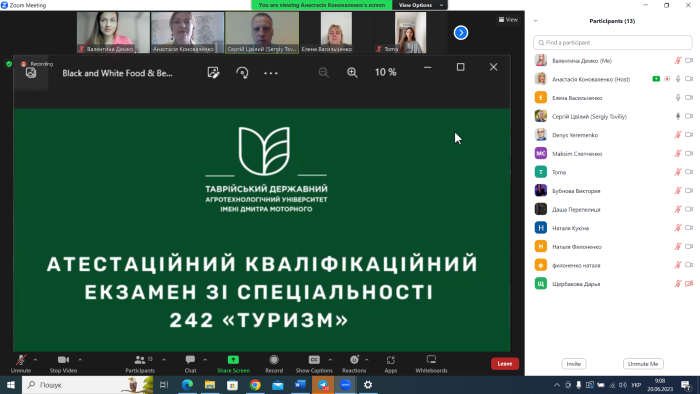Click microphone icon for Сергій Цвілий

point(678,116)
